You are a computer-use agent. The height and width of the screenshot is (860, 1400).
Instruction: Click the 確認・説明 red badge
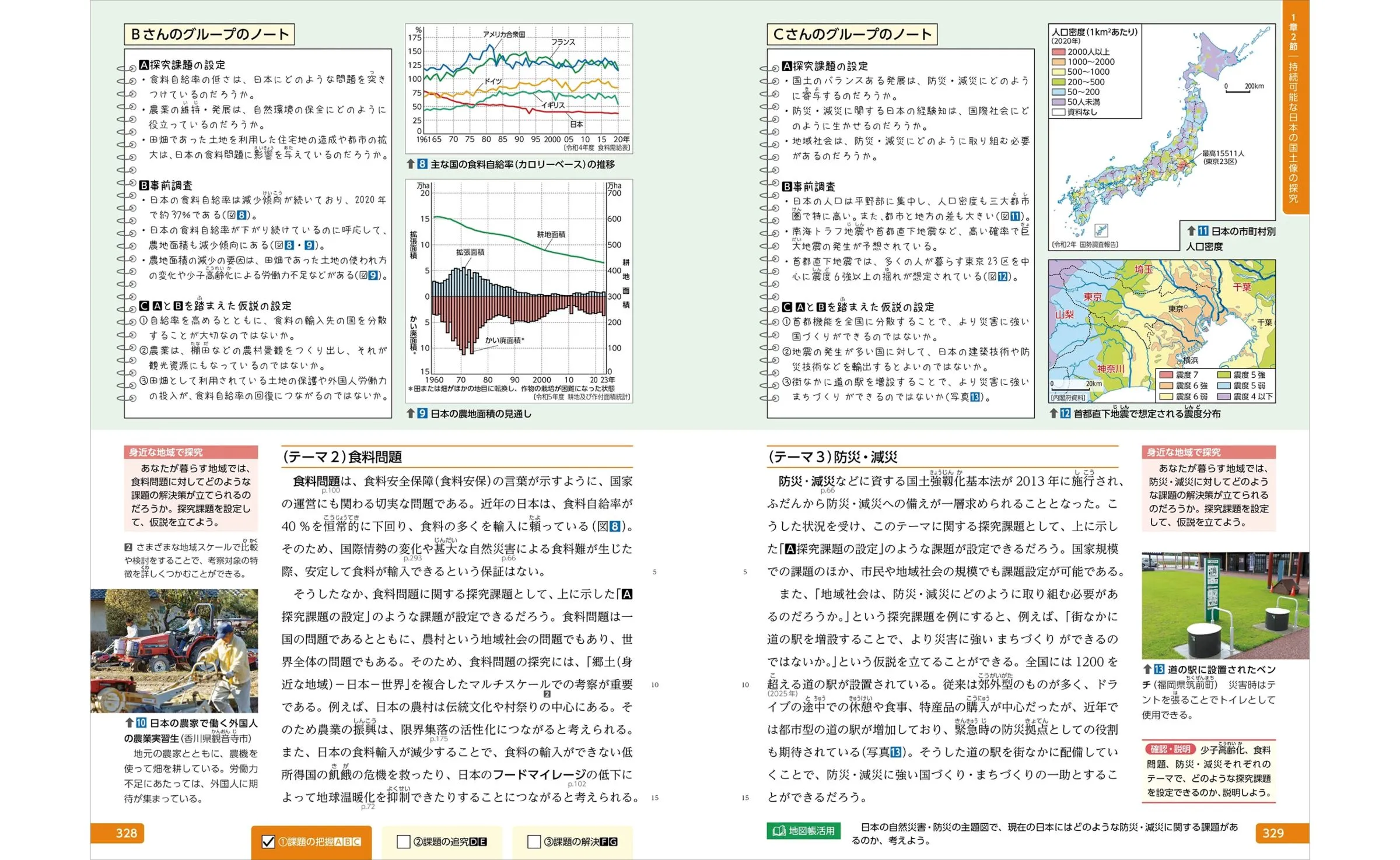[1170, 749]
